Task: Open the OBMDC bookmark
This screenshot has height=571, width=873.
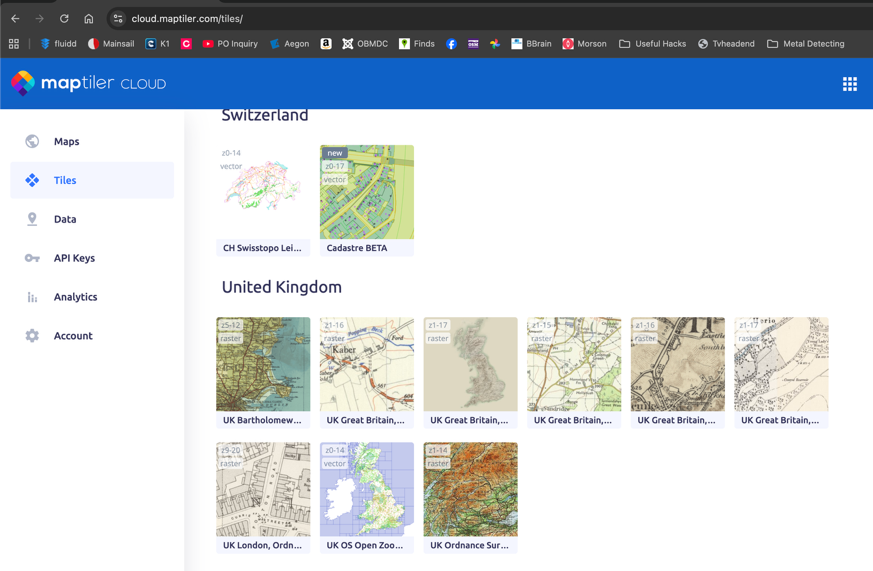Action: [x=365, y=43]
